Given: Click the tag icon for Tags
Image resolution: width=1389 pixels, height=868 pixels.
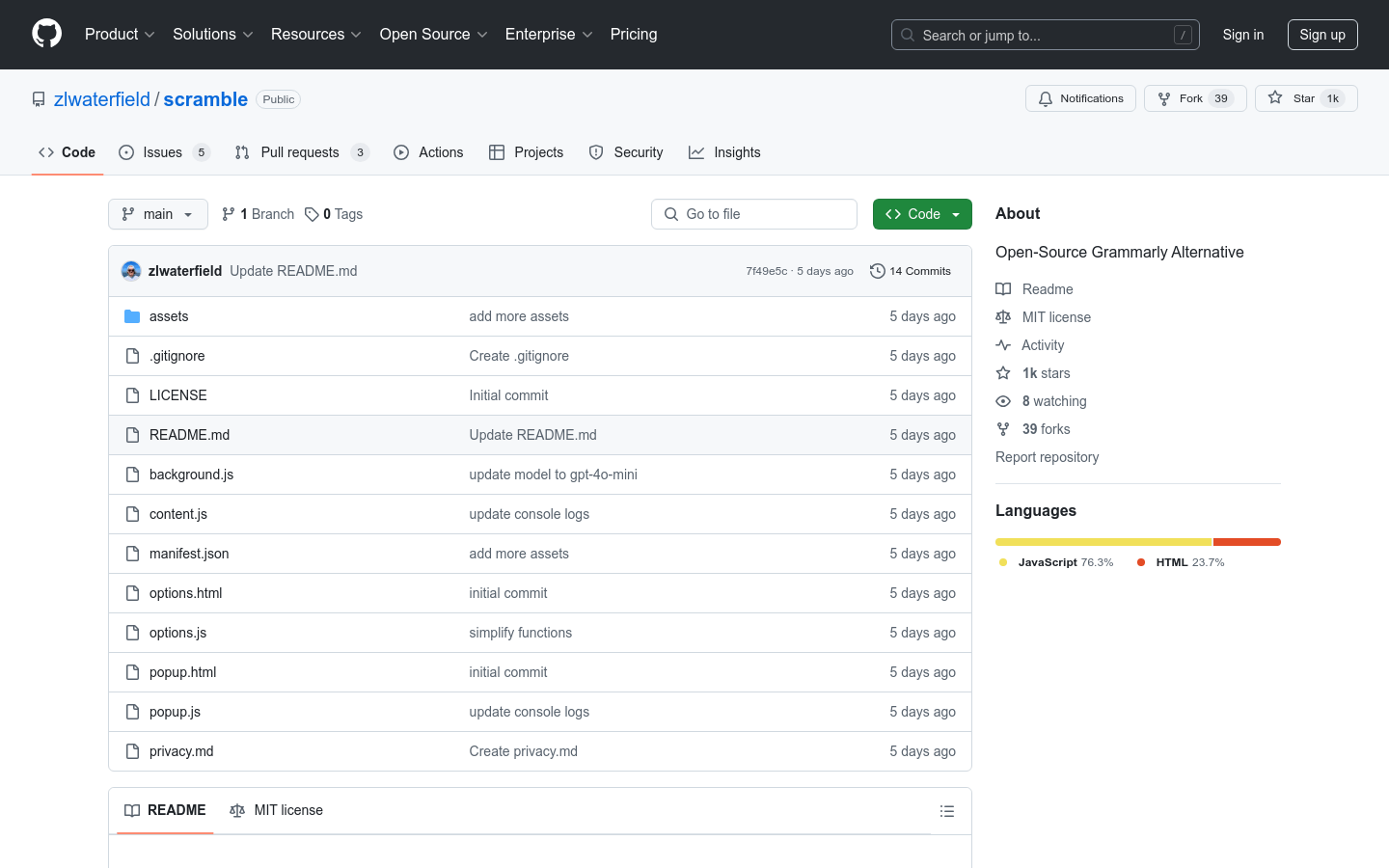Looking at the screenshot, I should (312, 214).
